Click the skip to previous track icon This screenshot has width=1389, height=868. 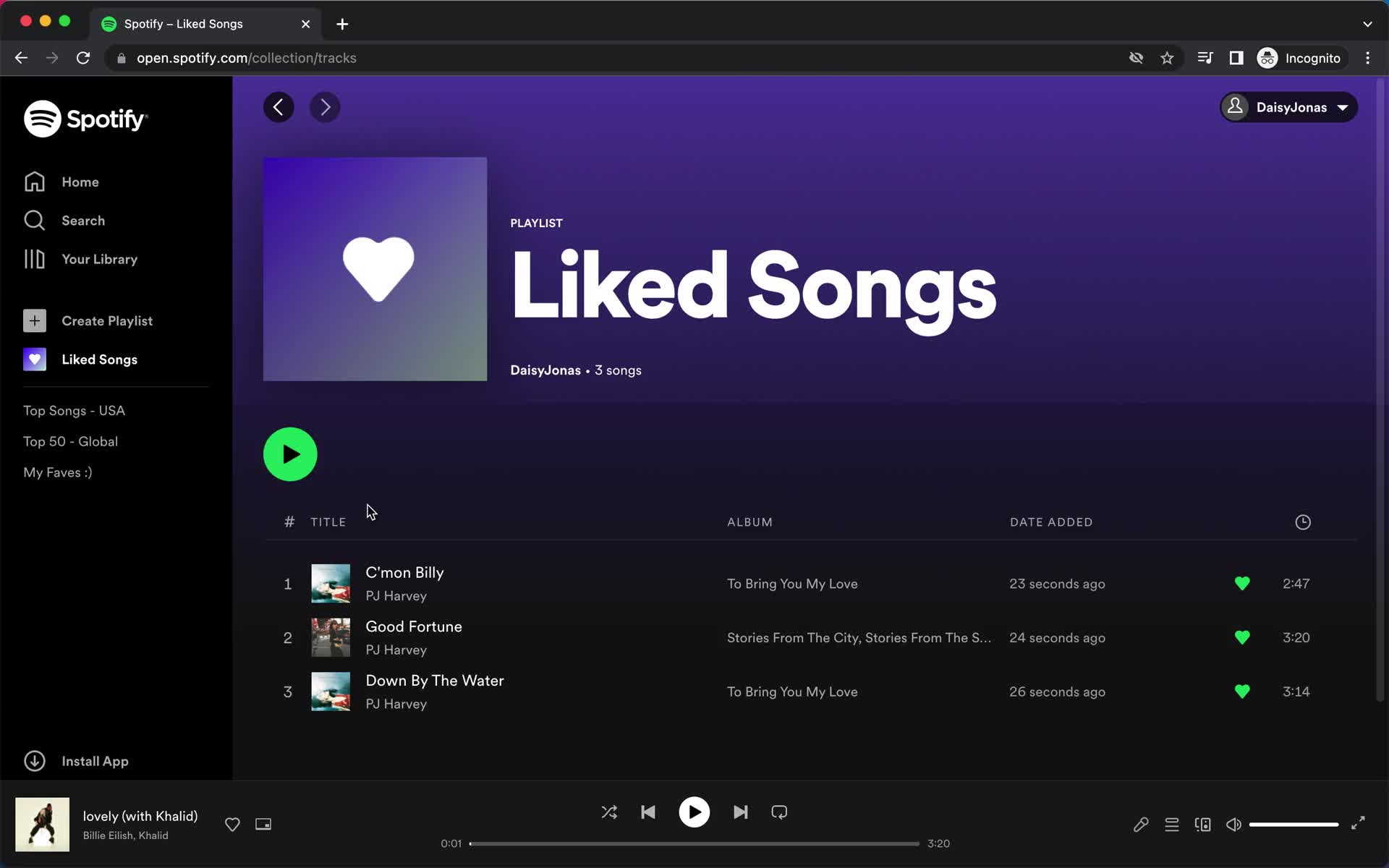tap(647, 812)
